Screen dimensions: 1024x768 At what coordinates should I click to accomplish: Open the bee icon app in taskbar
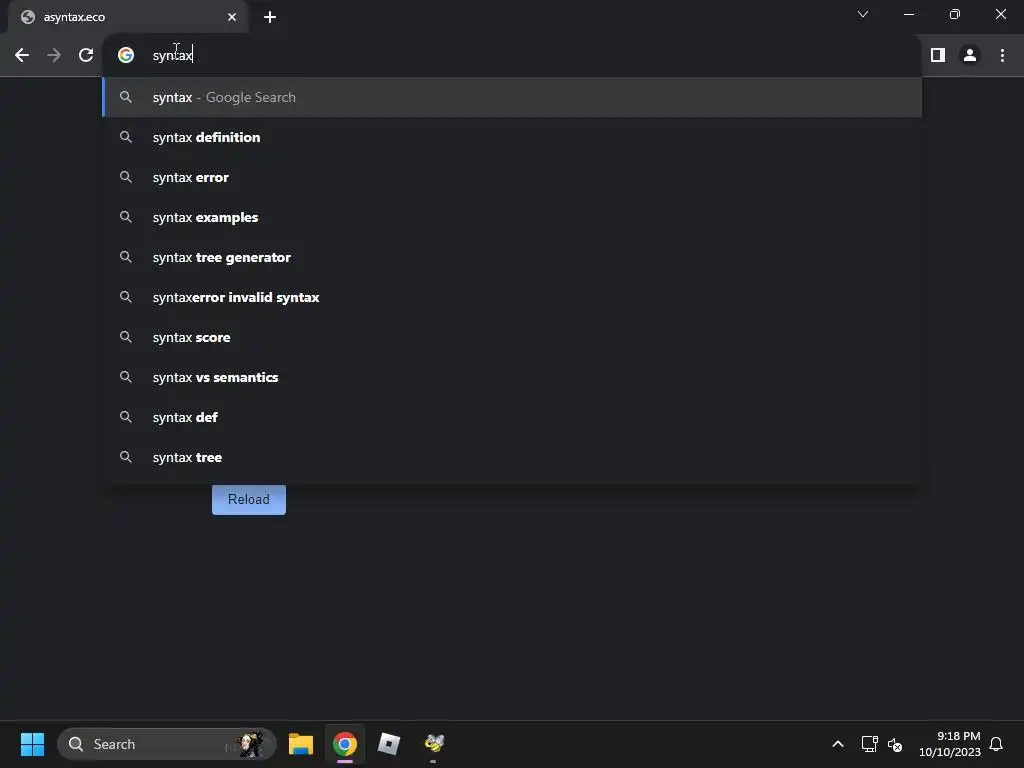[x=434, y=743]
